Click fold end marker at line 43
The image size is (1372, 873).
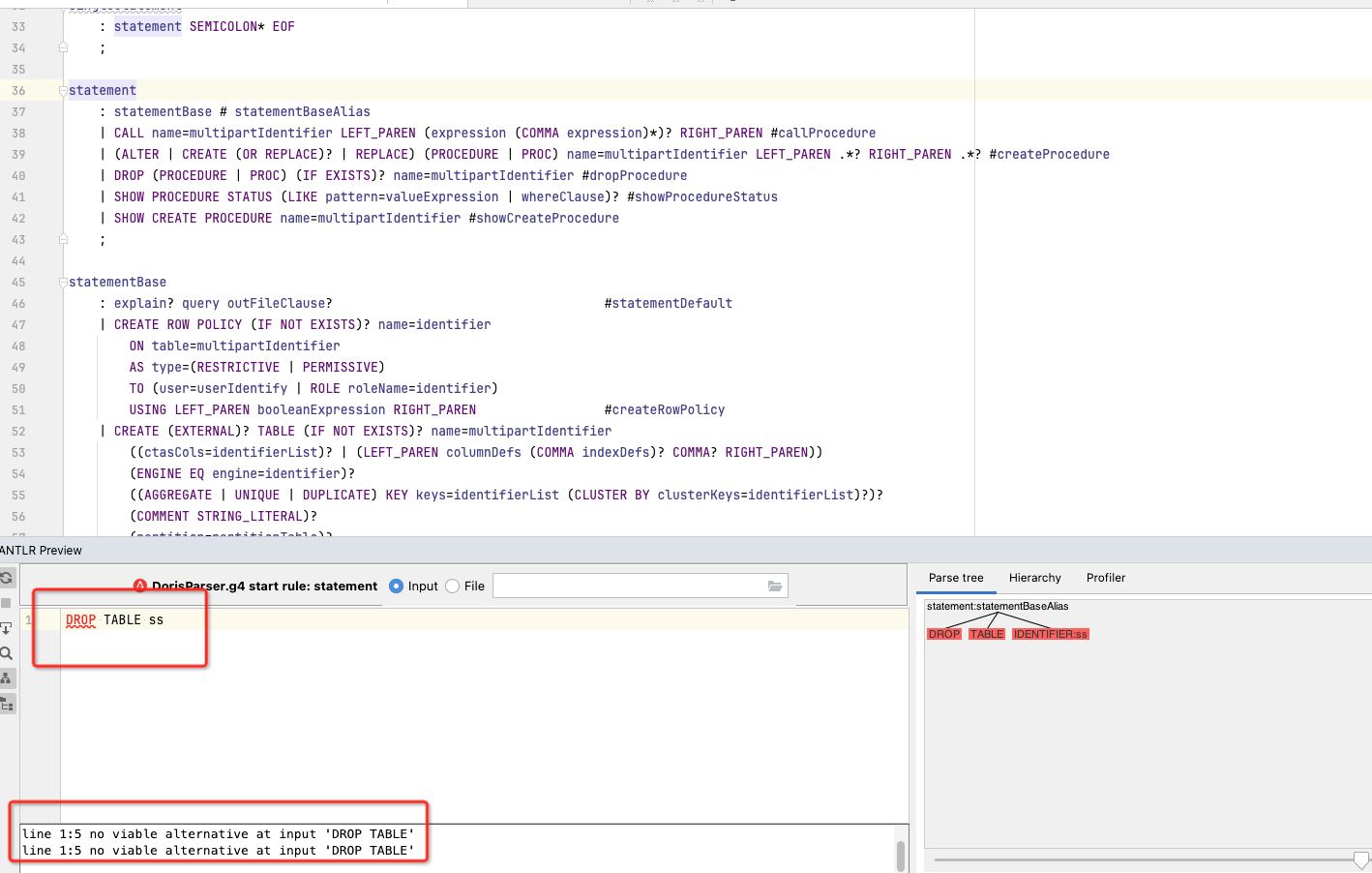[63, 239]
